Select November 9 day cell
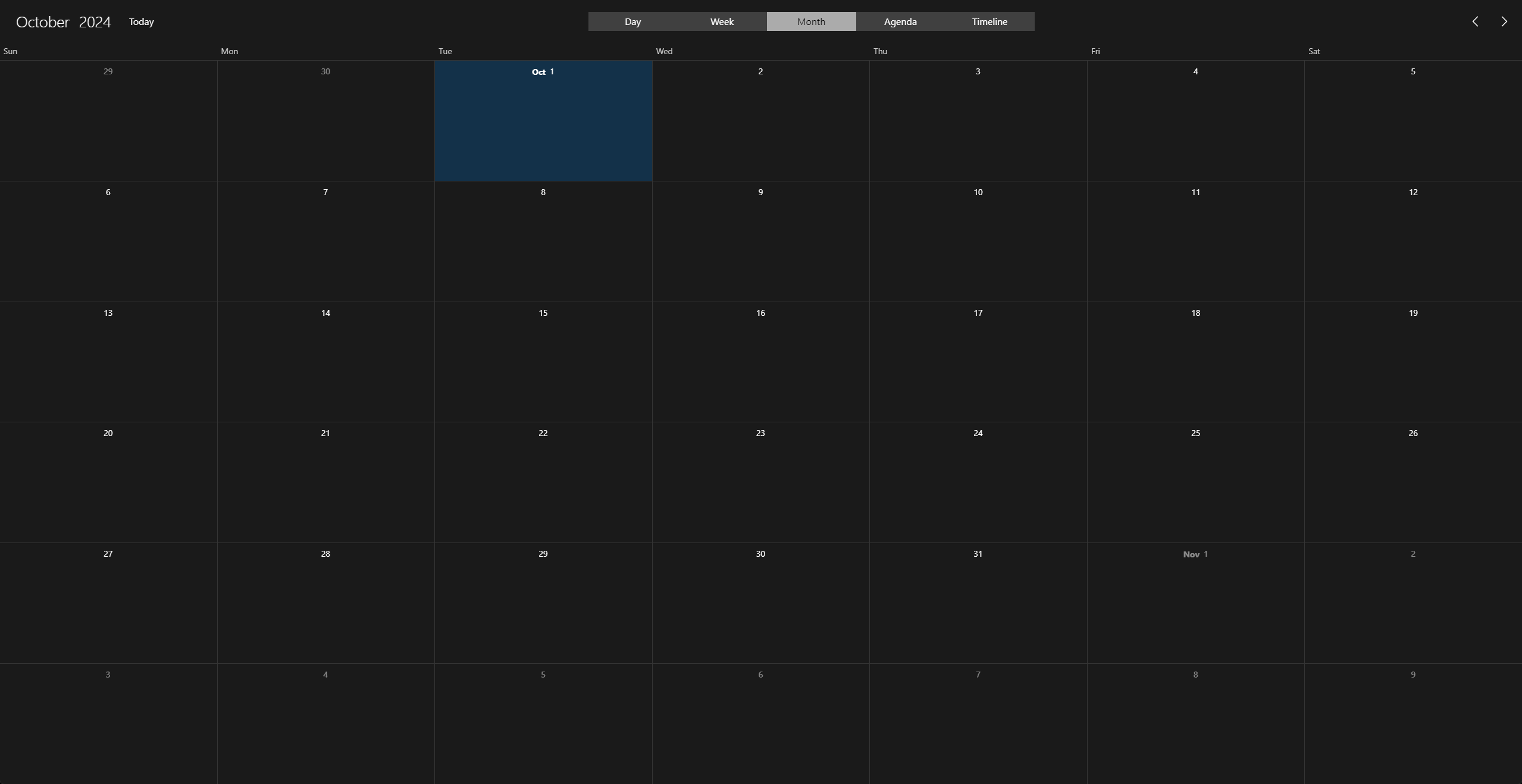1522x784 pixels. (x=1413, y=723)
